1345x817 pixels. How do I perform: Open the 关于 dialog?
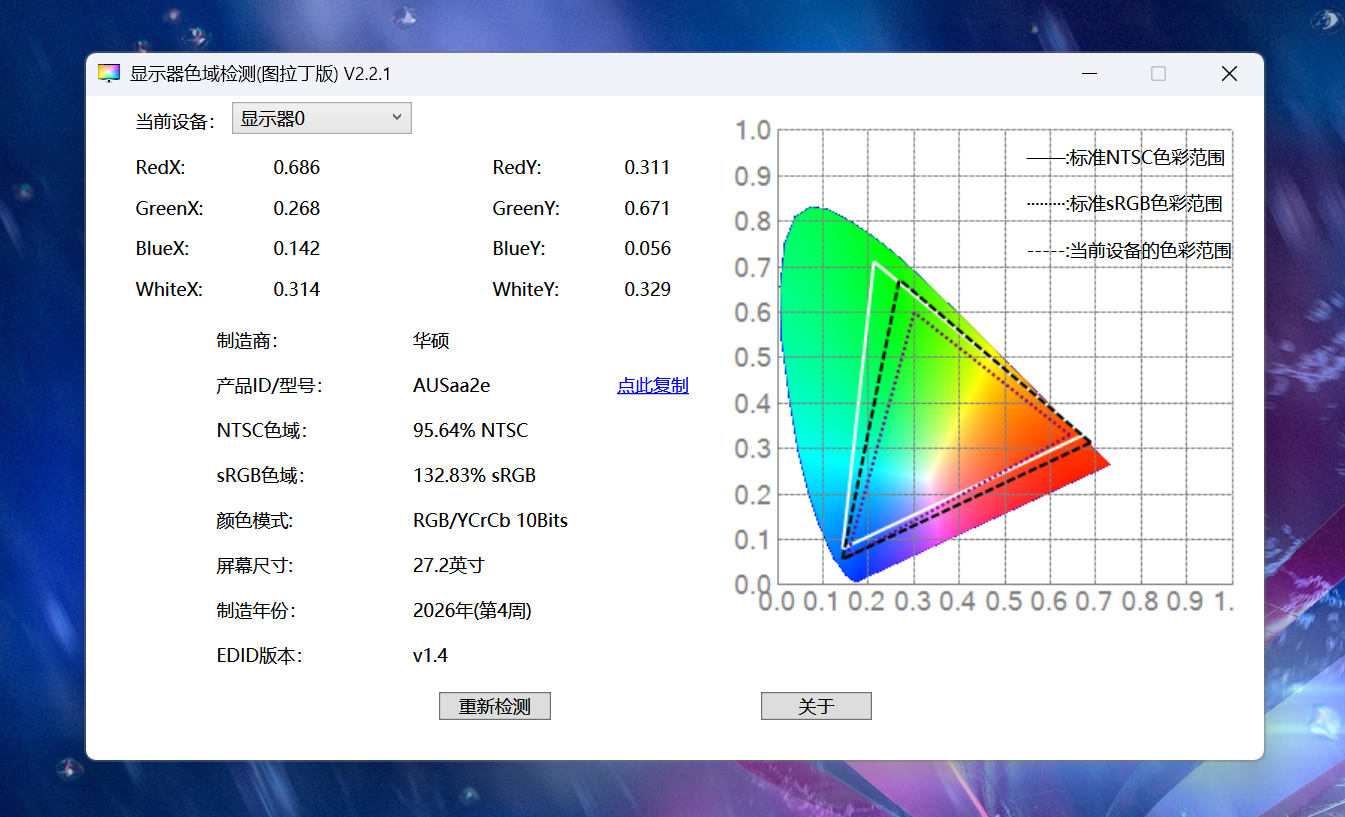815,705
